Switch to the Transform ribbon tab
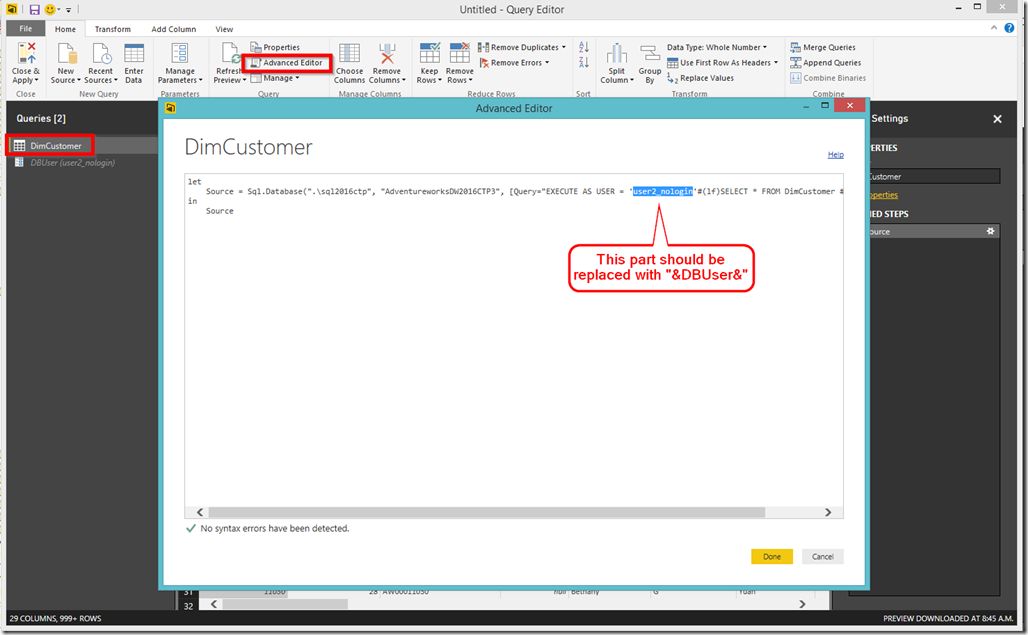Image resolution: width=1028 pixels, height=635 pixels. click(113, 29)
